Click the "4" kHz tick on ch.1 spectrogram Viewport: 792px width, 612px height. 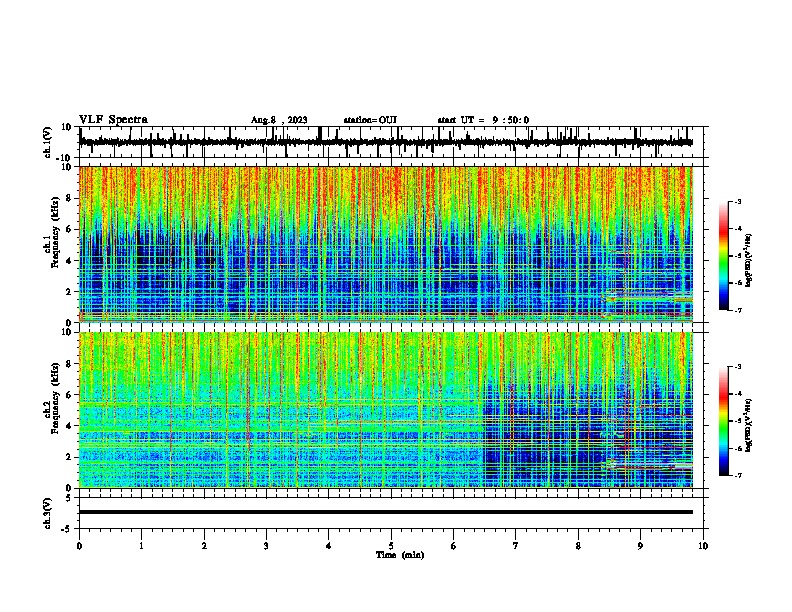tap(70, 261)
